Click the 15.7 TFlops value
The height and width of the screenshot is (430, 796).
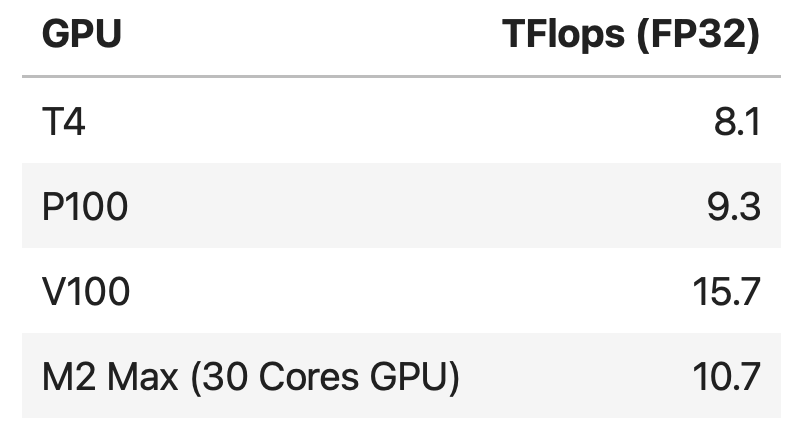tap(727, 292)
